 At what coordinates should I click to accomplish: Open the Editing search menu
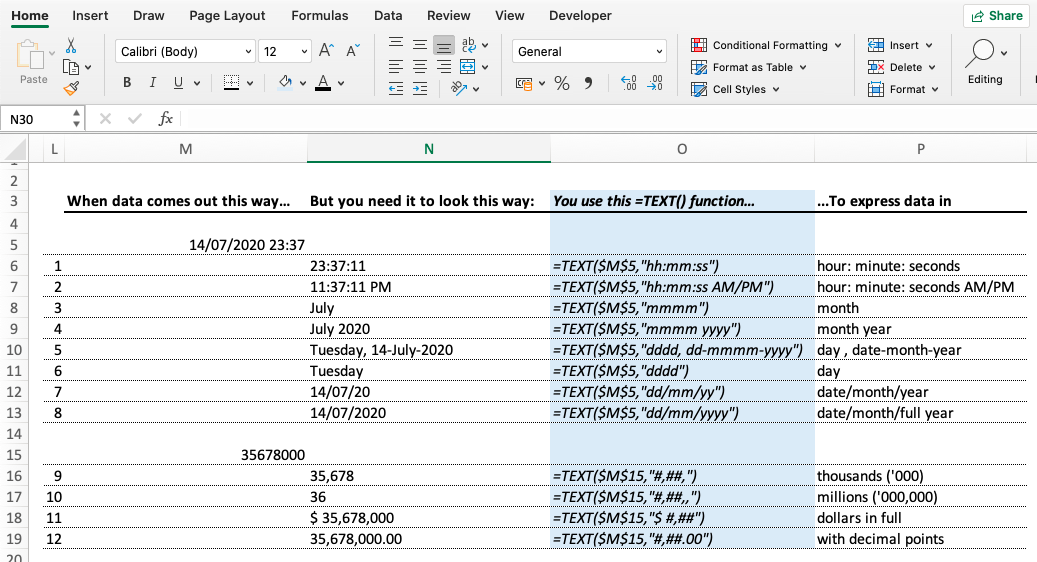click(x=985, y=61)
